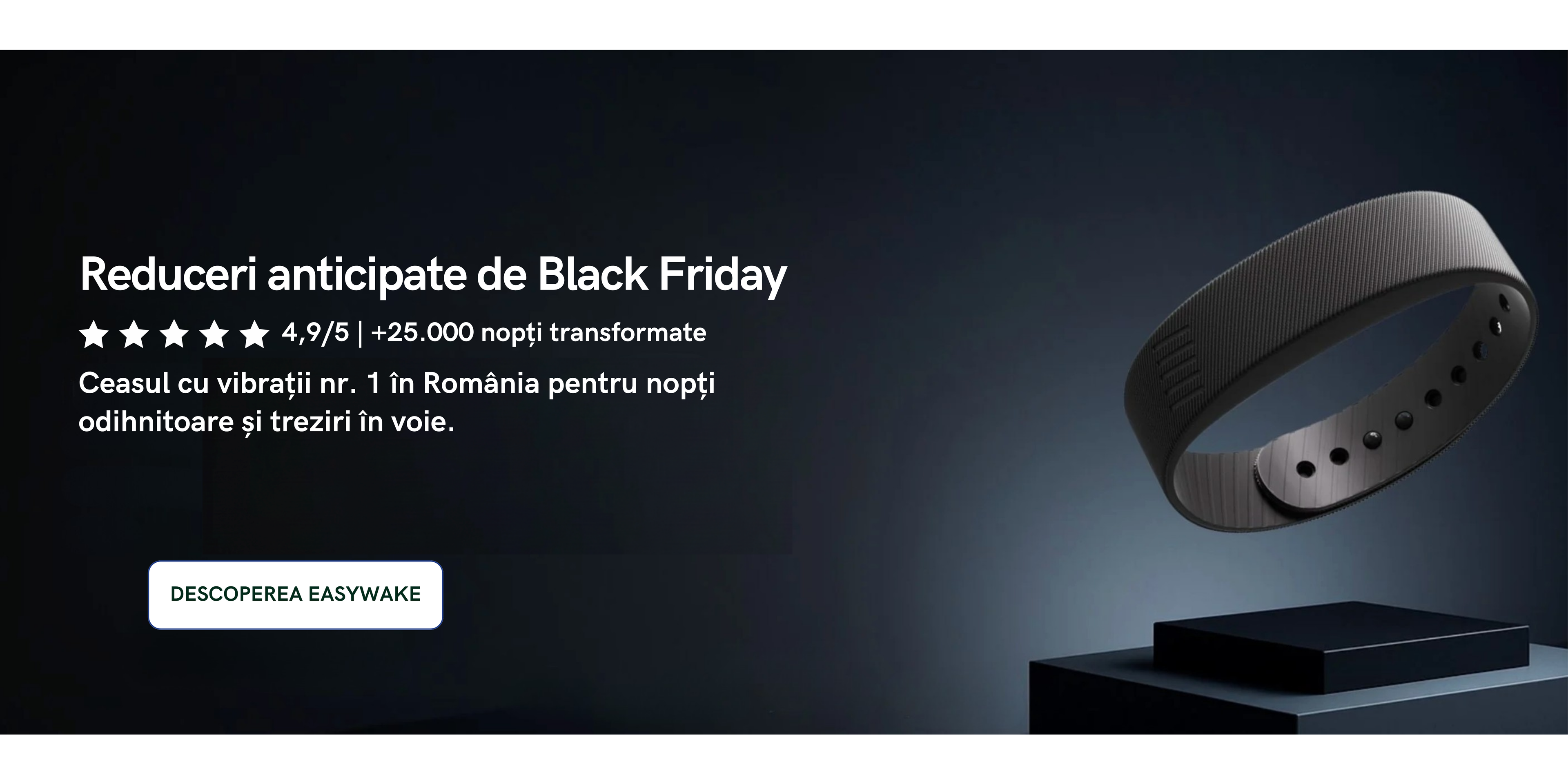This screenshot has height=784, width=1568.
Task: Click the vertical bar separator after the rating
Action: pos(360,333)
